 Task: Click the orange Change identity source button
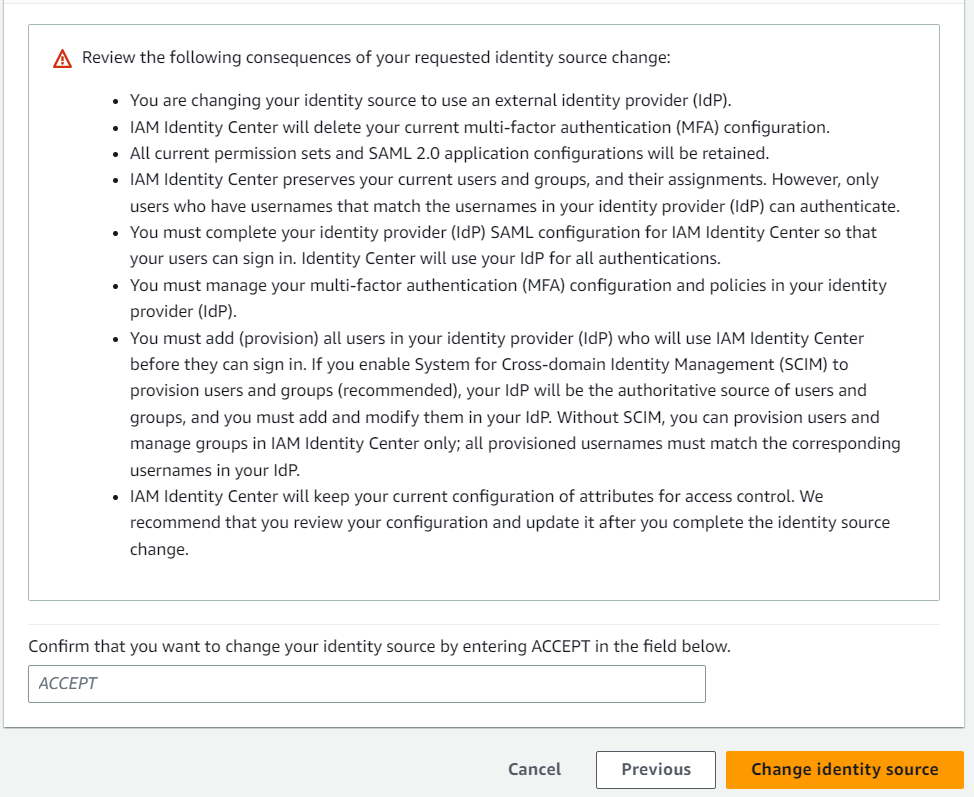click(x=844, y=770)
